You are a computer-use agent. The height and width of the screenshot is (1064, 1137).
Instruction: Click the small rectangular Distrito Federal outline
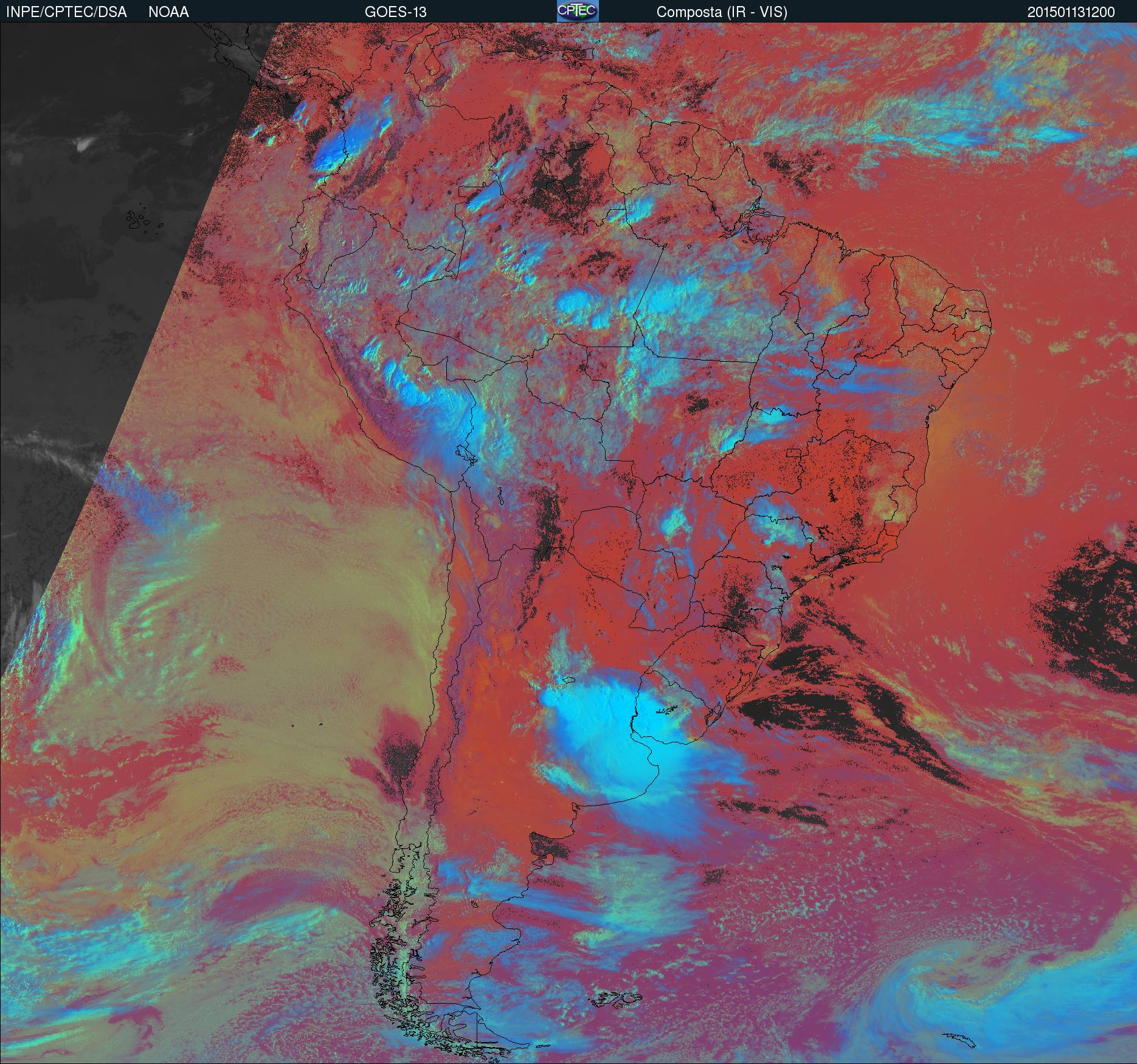click(x=794, y=452)
